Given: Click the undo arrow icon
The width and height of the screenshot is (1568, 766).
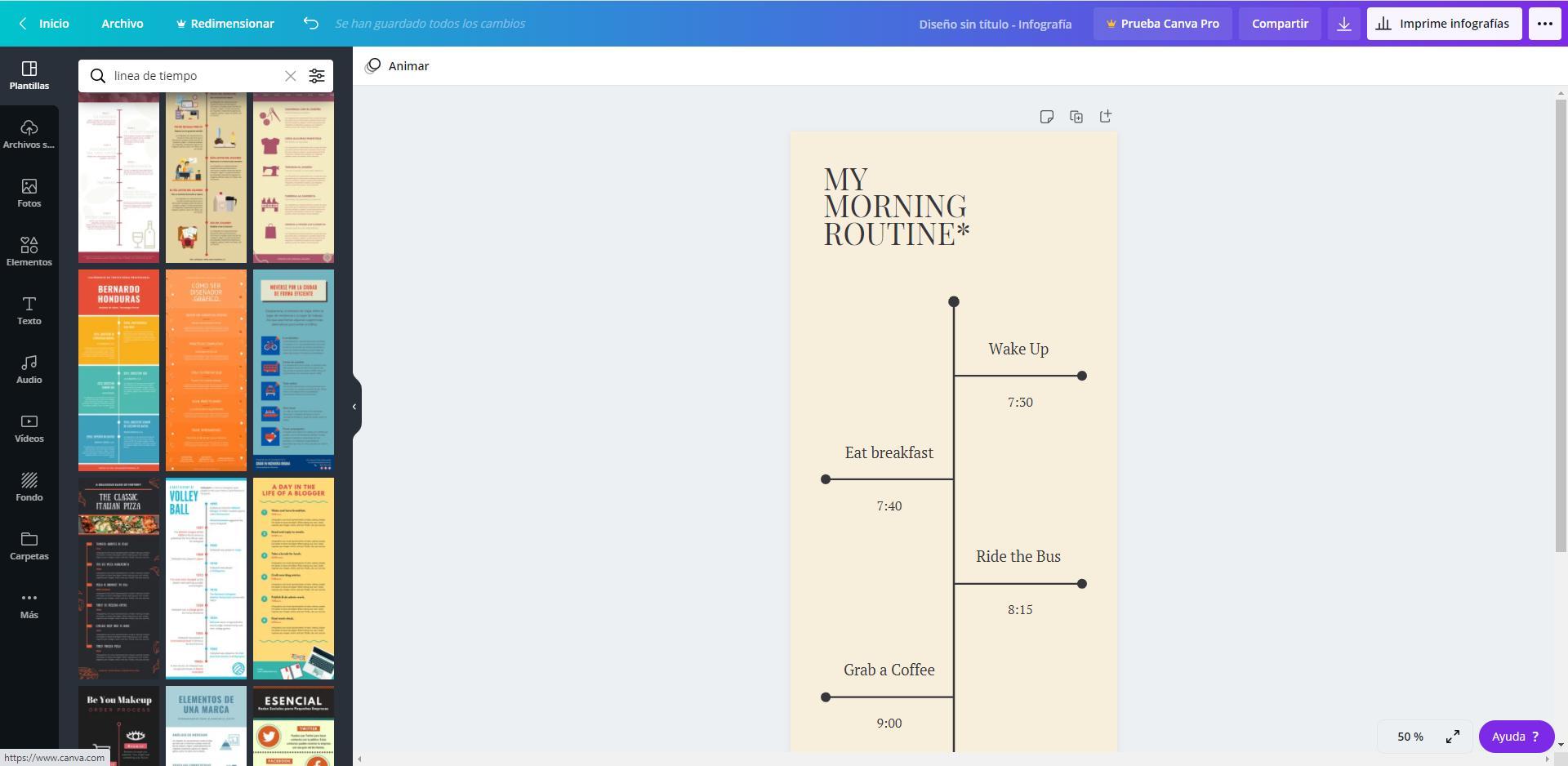Looking at the screenshot, I should click(310, 24).
